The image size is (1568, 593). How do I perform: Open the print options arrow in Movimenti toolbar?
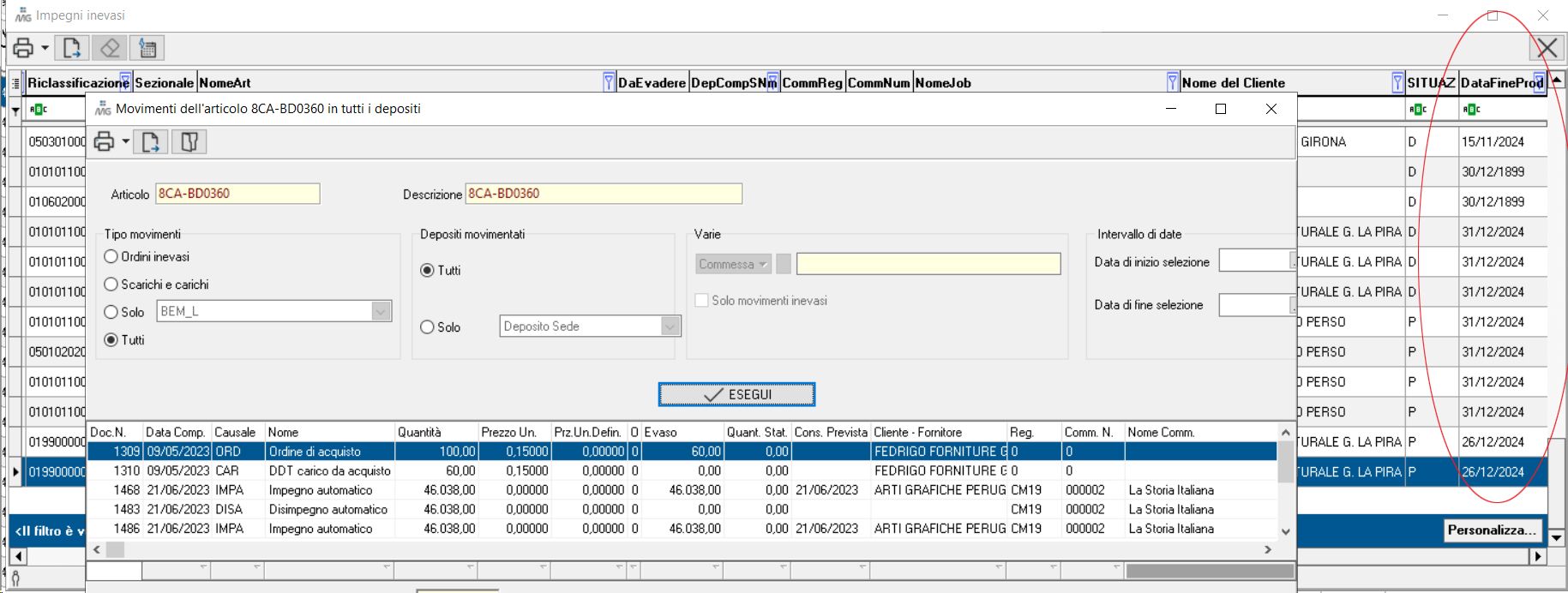click(126, 142)
